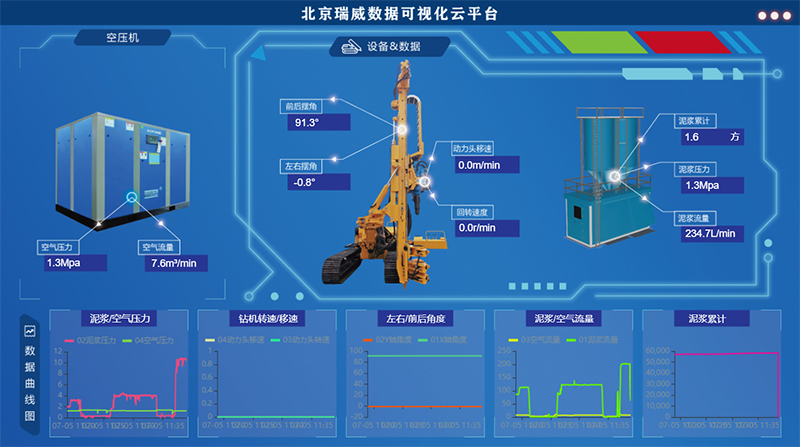Open the 左右/前后角度 chart title
Image resolution: width=800 pixels, height=447 pixels.
point(416,318)
